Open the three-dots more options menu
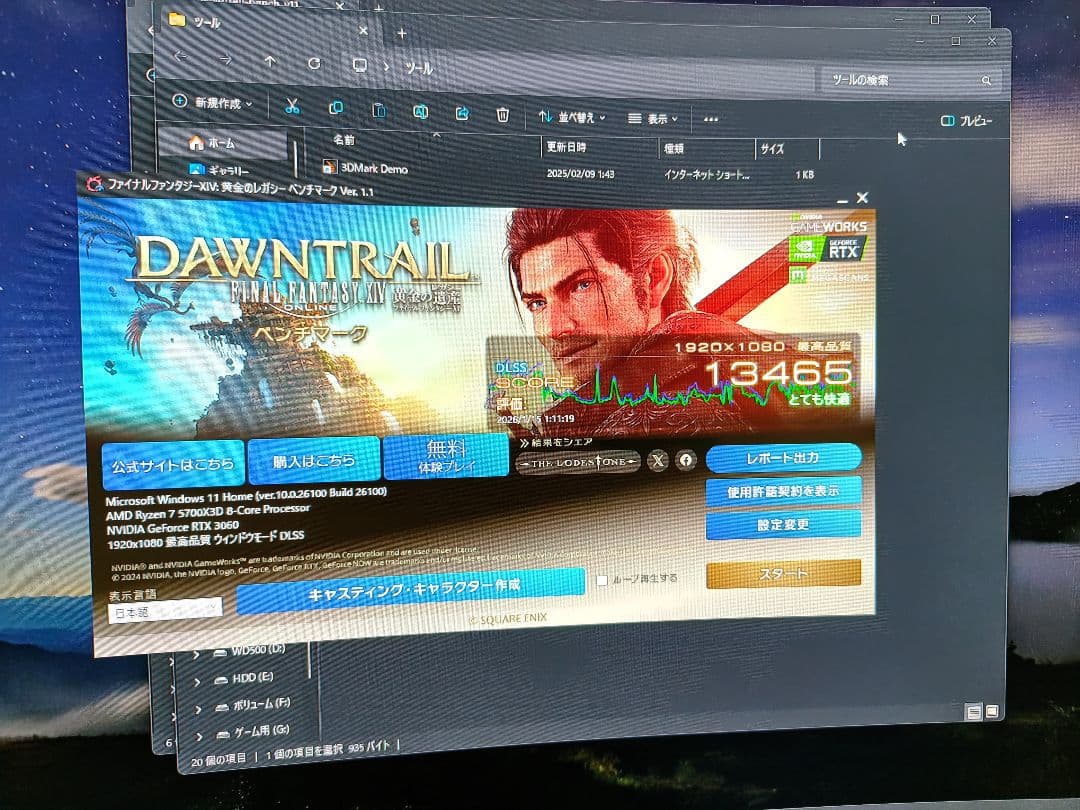 pos(711,119)
